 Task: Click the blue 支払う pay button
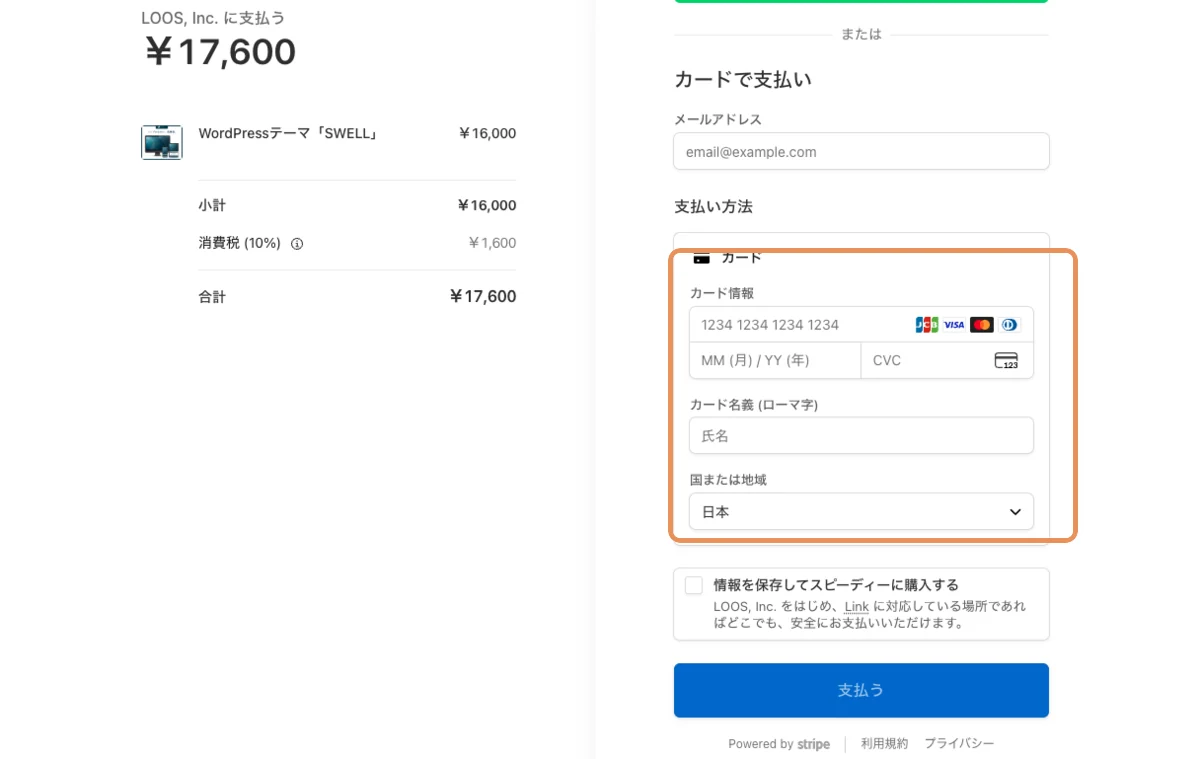[861, 690]
